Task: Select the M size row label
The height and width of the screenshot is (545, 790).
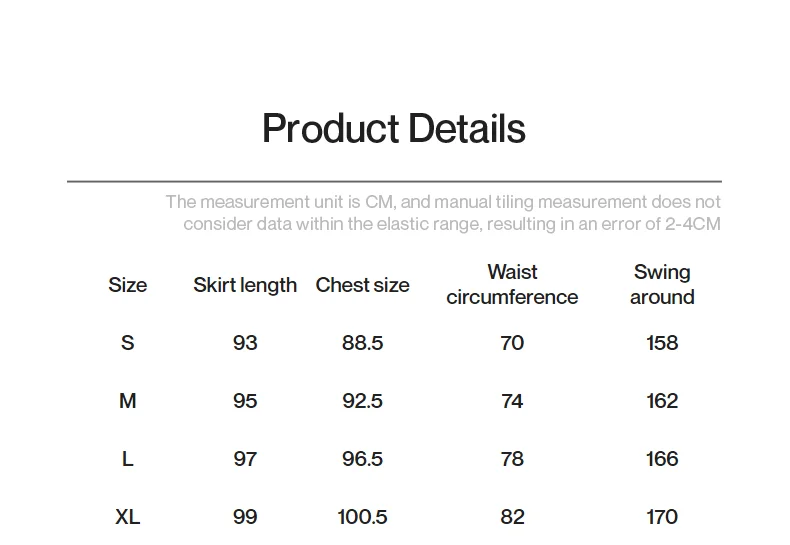Action: tap(127, 401)
